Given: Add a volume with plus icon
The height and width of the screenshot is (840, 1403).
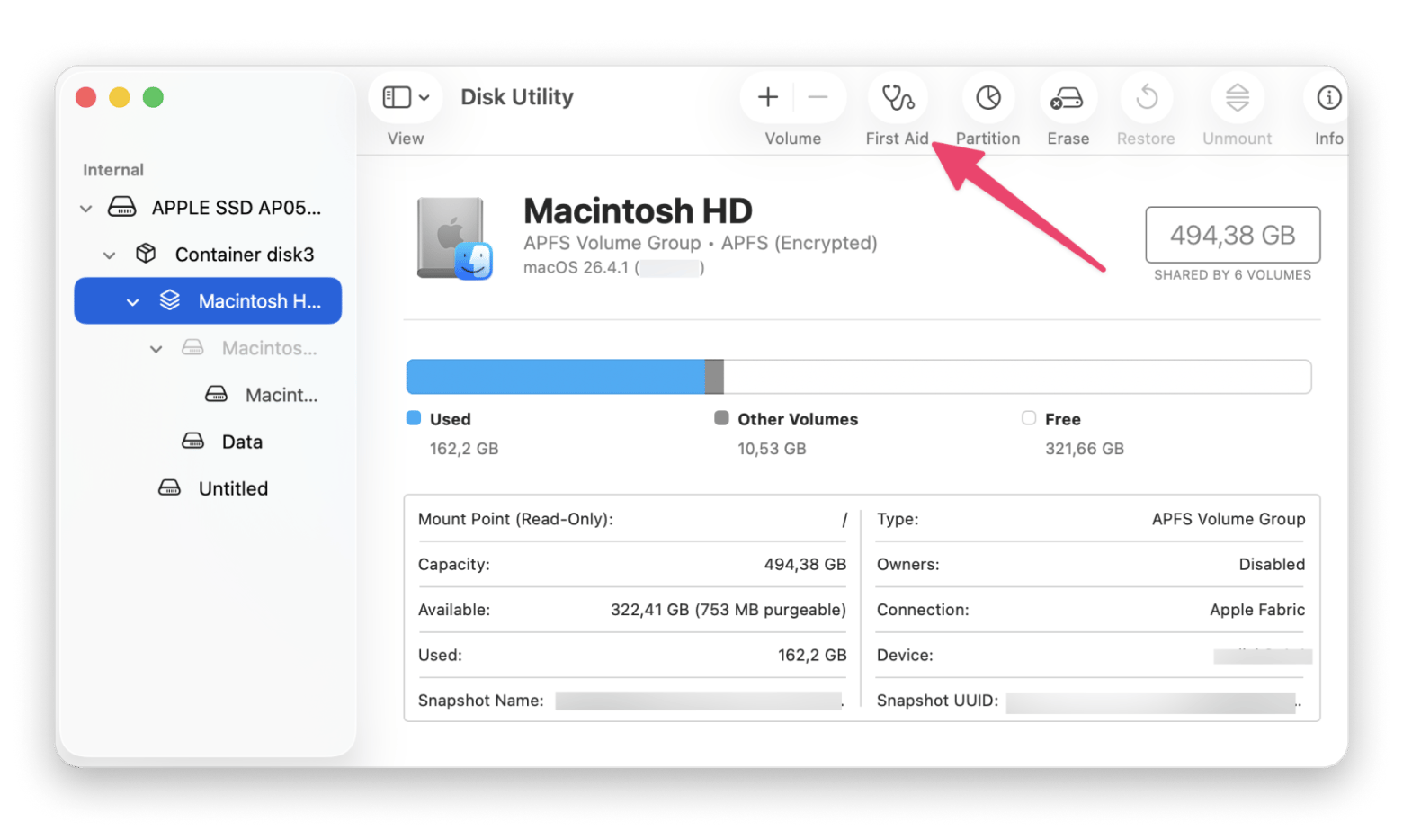Looking at the screenshot, I should (768, 97).
